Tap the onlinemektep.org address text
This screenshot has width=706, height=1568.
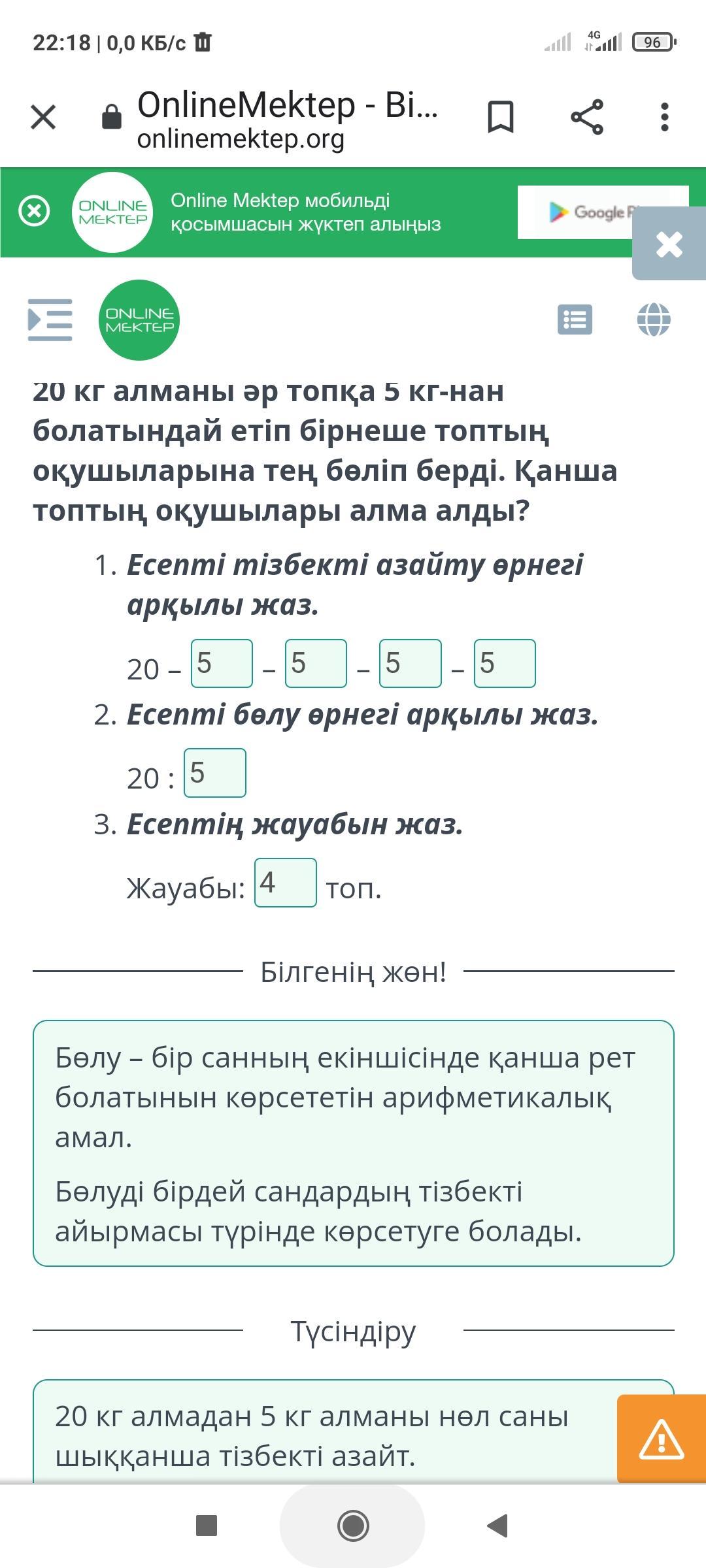pyautogui.click(x=241, y=139)
